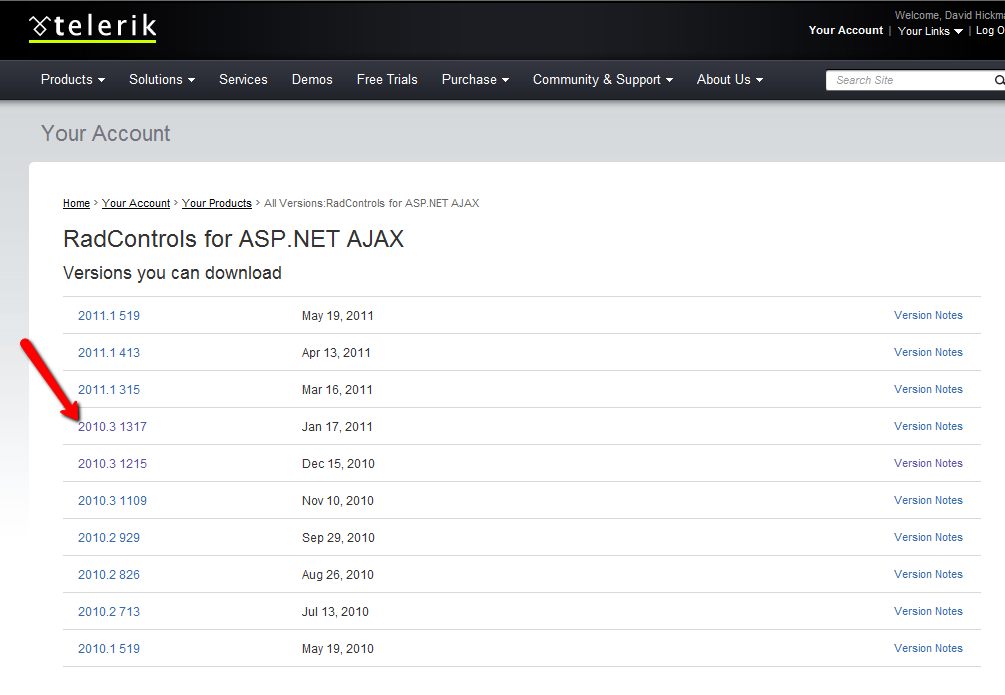1005x695 pixels.
Task: Download version 2010.3 1109
Action: coord(112,501)
